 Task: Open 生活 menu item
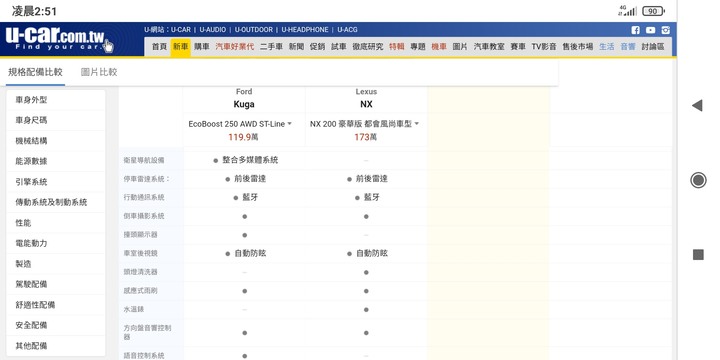click(x=607, y=47)
